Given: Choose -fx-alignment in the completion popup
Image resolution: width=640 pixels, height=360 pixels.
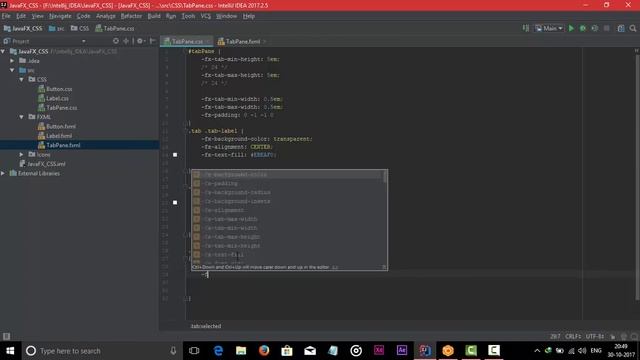Looking at the screenshot, I should coord(287,210).
